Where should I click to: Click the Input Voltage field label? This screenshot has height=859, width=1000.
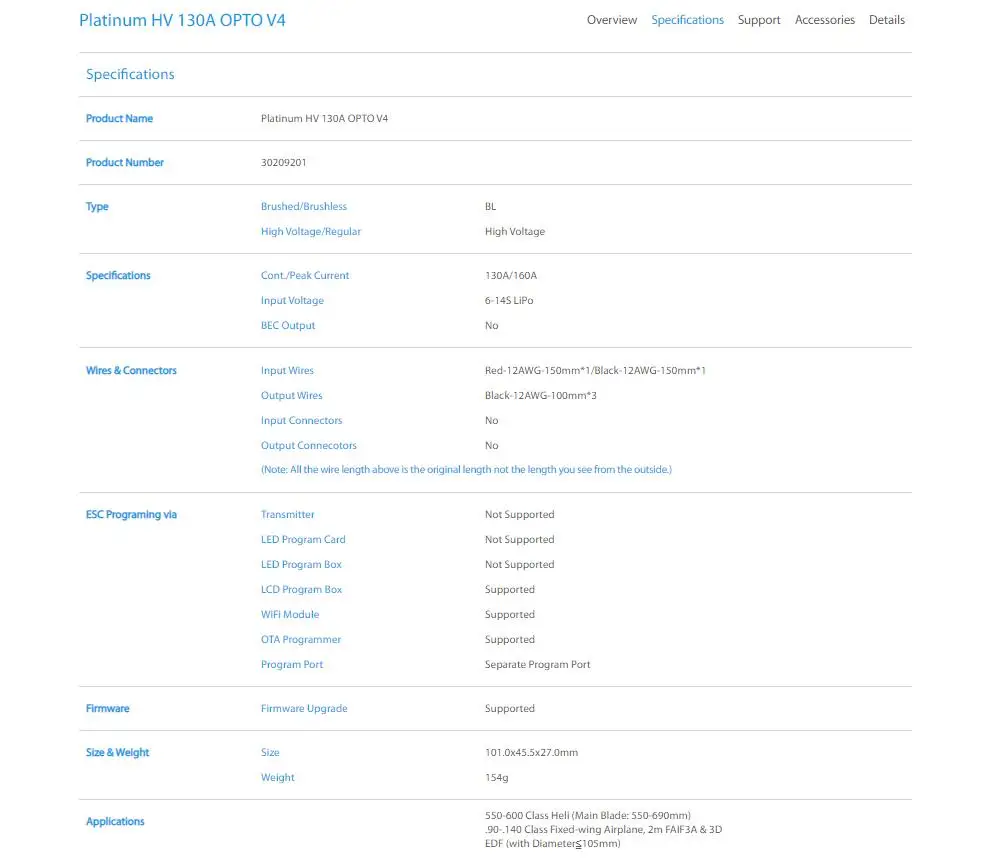tap(292, 300)
